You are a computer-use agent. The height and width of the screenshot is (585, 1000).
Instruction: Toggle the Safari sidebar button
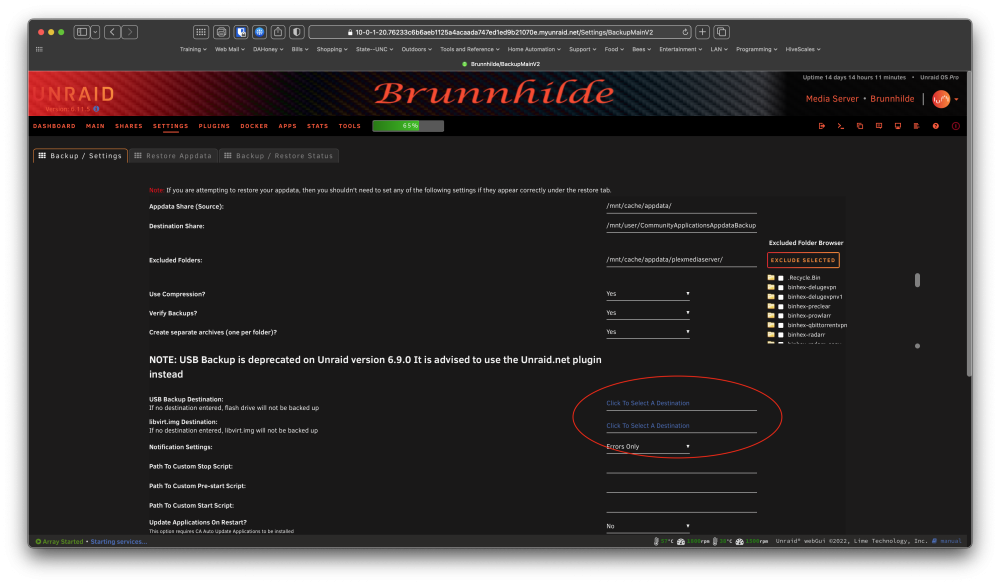pyautogui.click(x=82, y=32)
